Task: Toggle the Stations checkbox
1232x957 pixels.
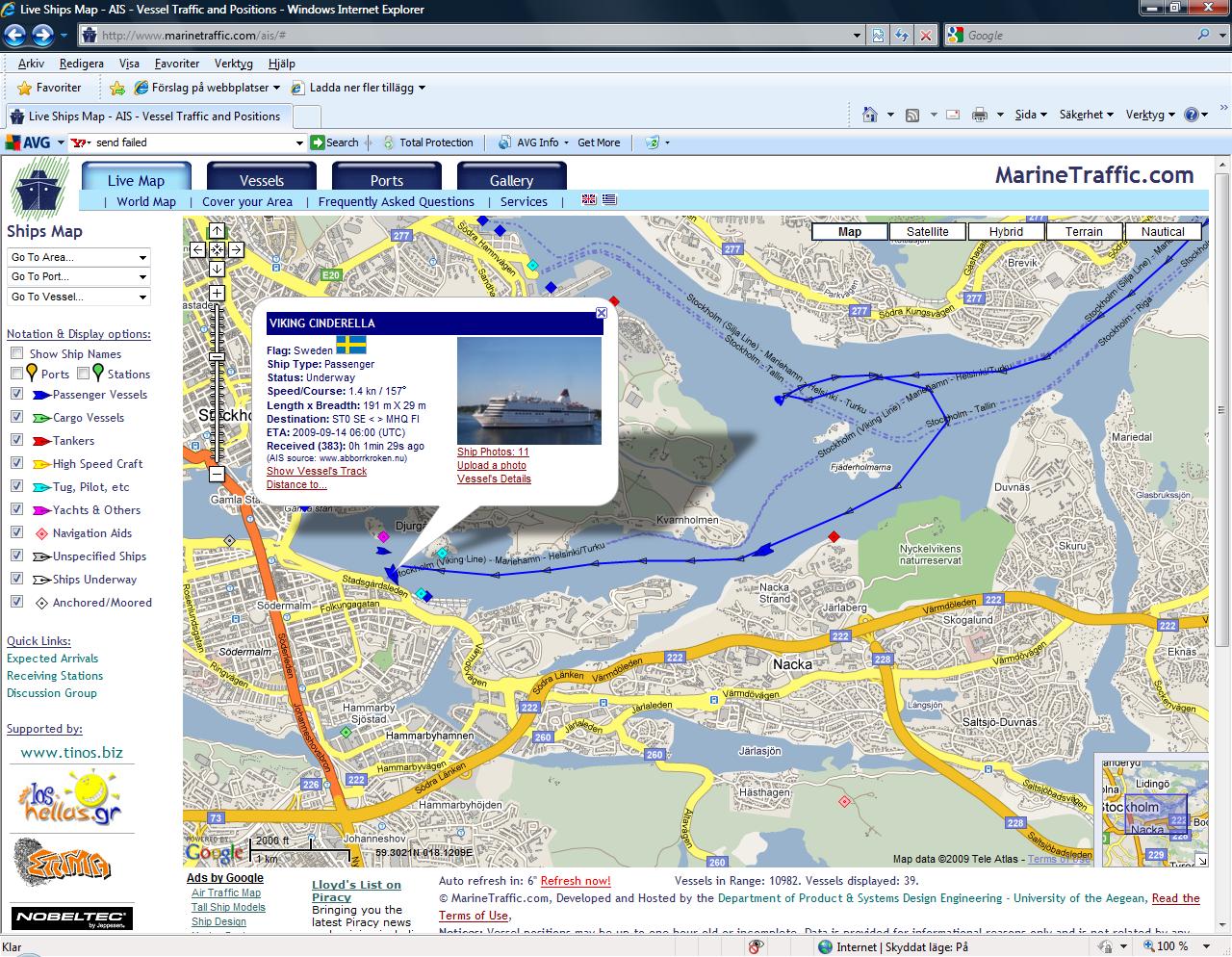Action: pos(83,374)
